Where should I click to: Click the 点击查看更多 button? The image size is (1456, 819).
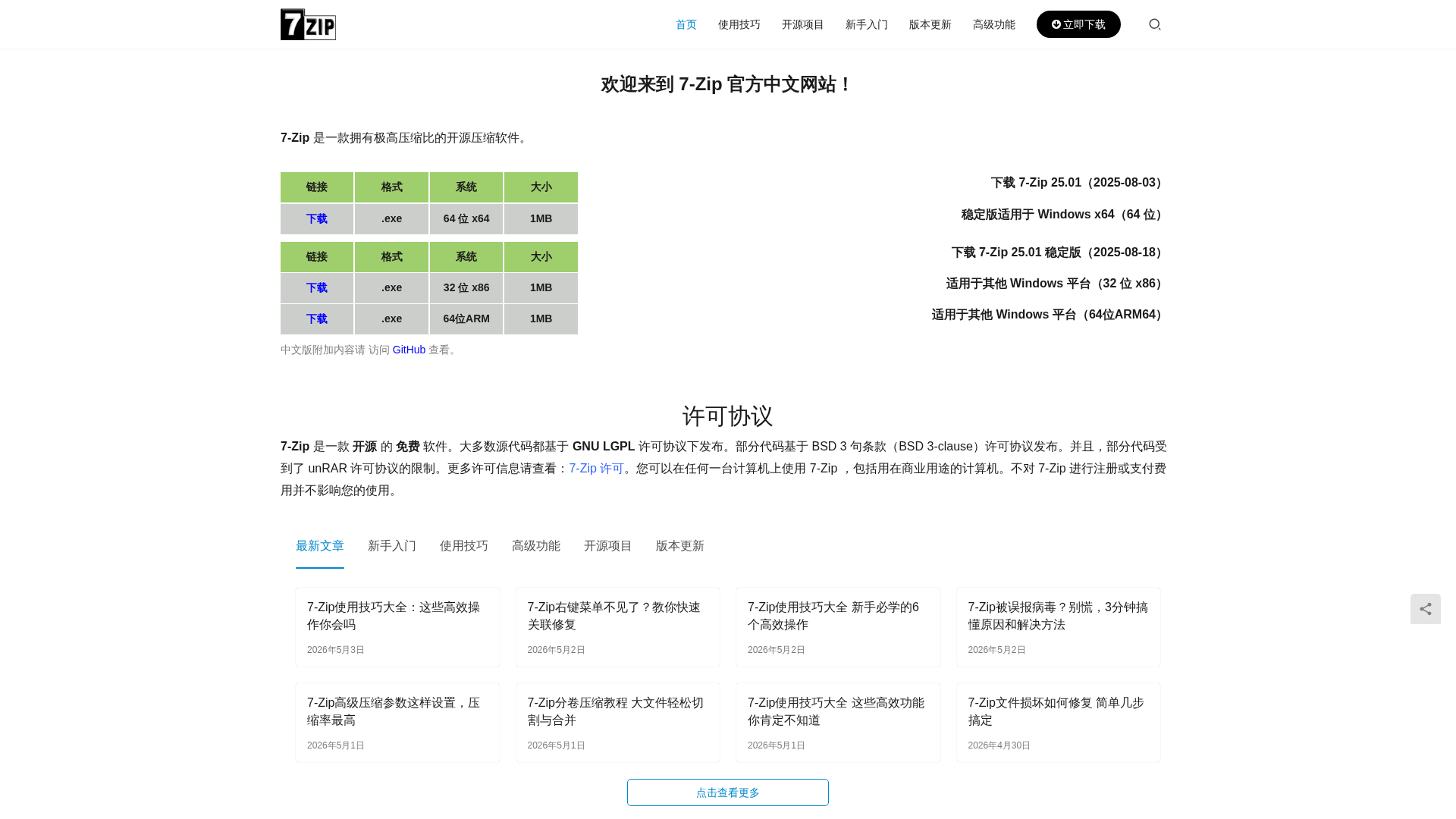[x=728, y=792]
